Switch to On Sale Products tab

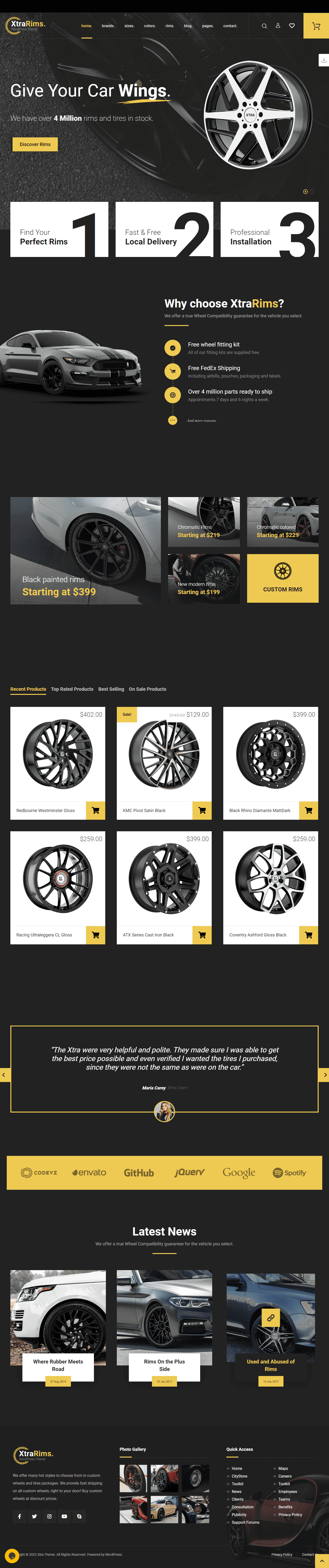point(147,689)
